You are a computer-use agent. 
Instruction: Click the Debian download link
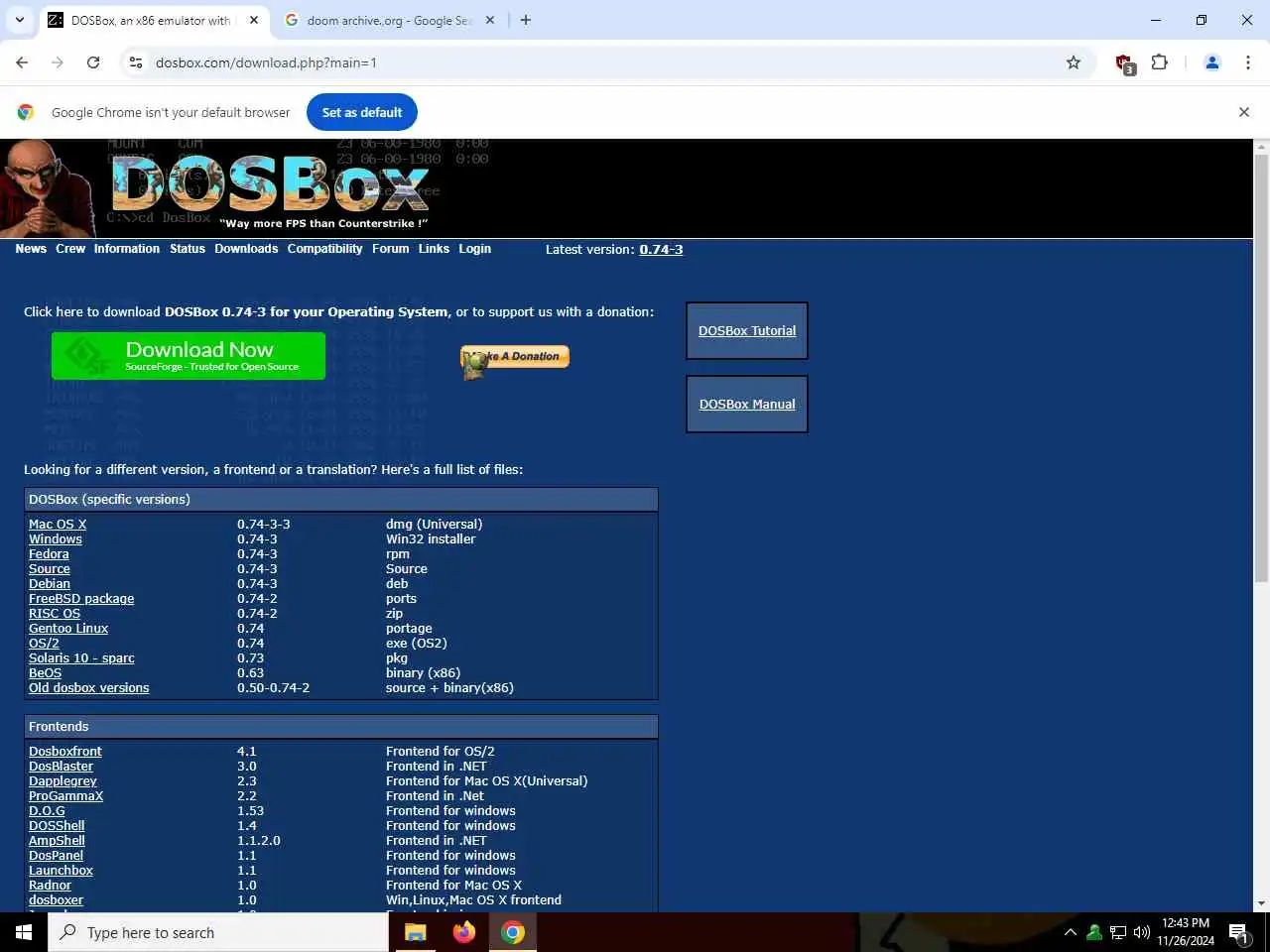50,584
